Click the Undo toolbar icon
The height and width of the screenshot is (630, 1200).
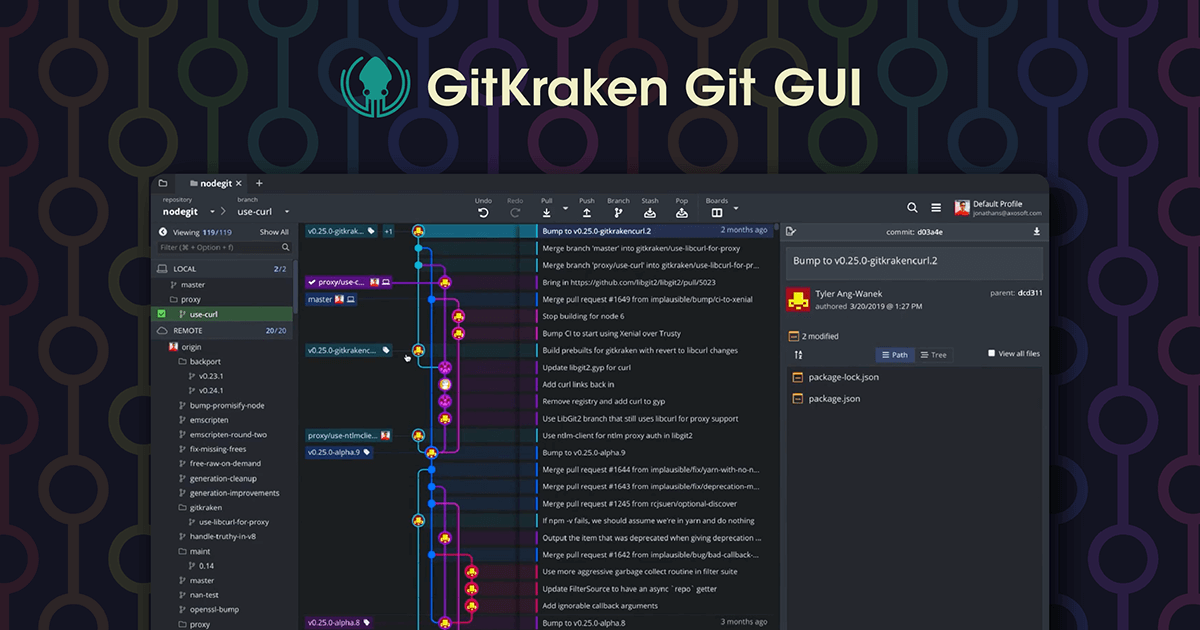point(484,213)
